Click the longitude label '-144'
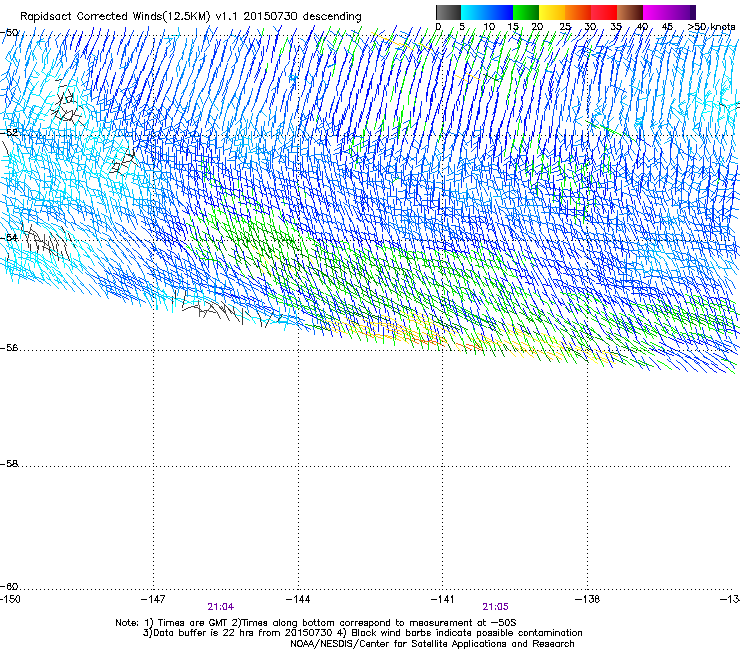 pyautogui.click(x=298, y=599)
